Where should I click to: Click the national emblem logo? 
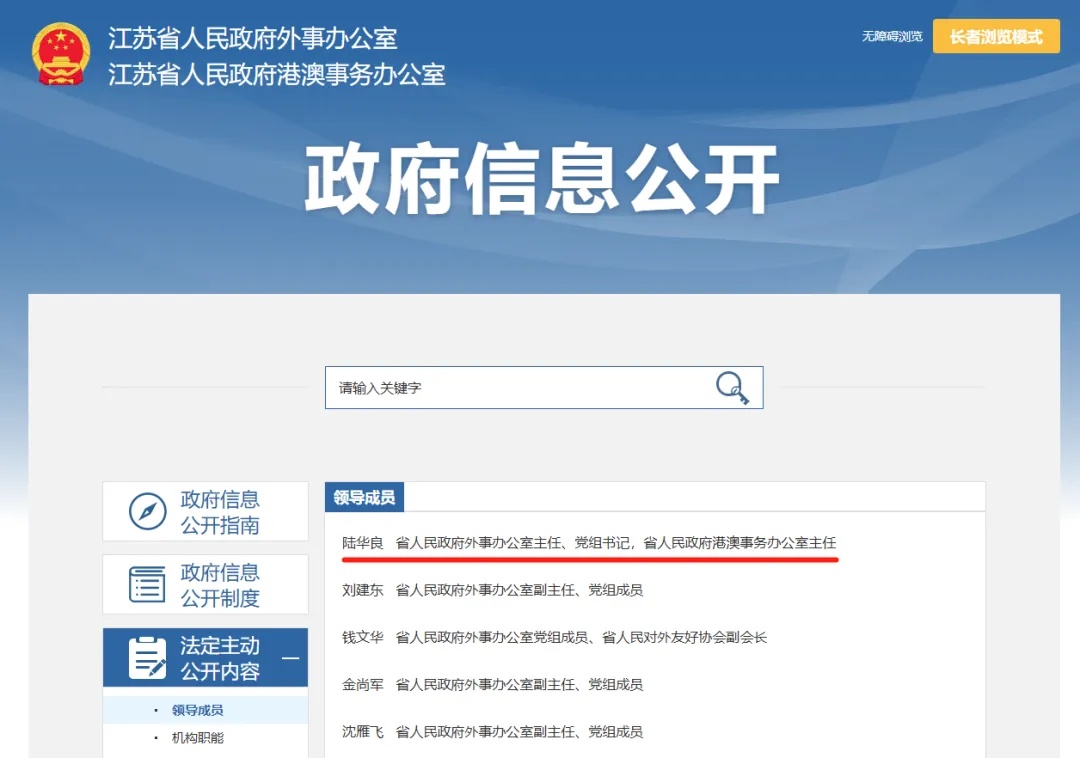(61, 55)
